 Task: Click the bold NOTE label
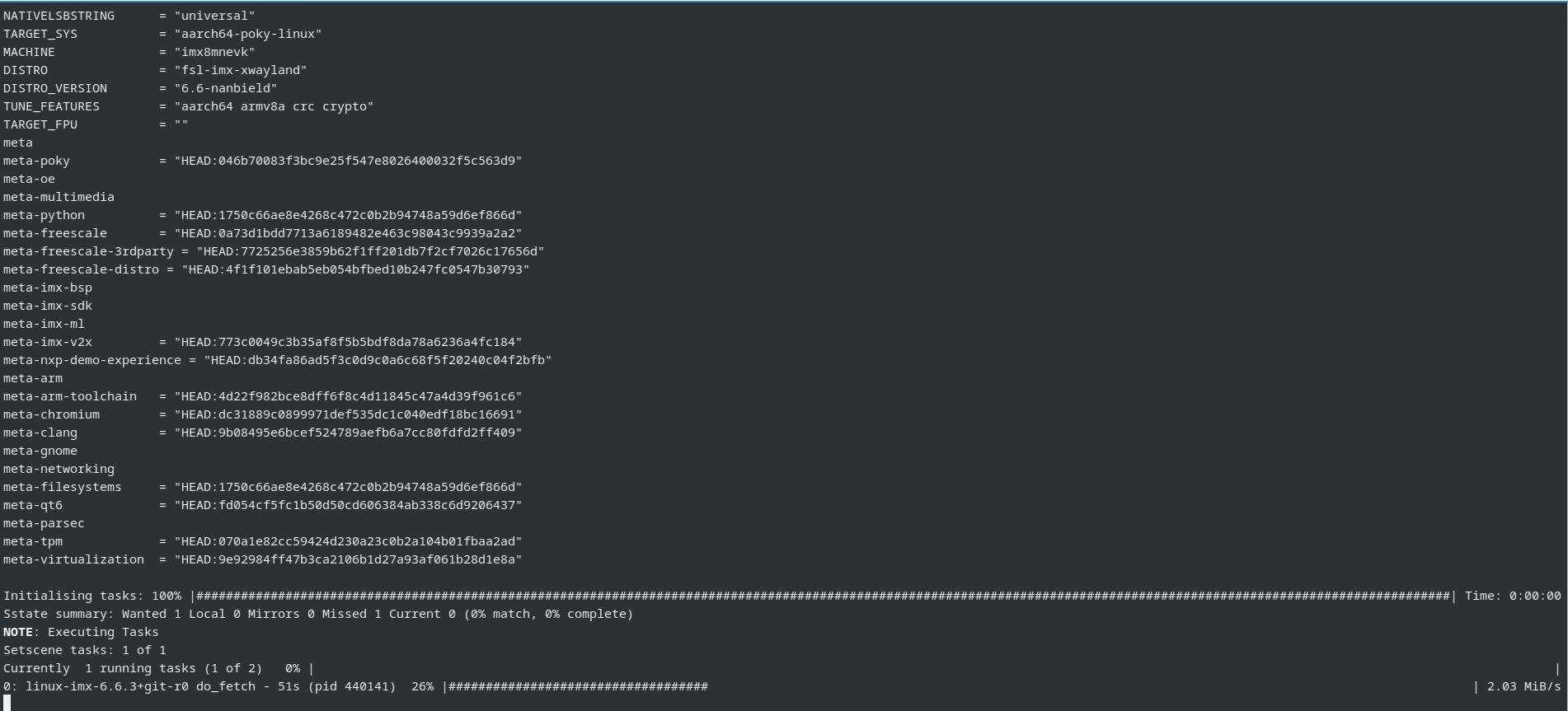(x=18, y=632)
